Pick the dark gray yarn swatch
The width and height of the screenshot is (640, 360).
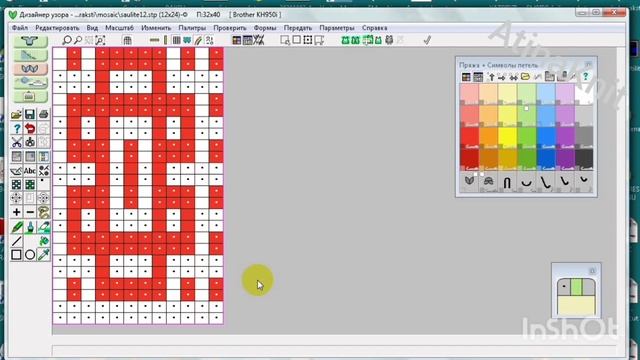[584, 159]
